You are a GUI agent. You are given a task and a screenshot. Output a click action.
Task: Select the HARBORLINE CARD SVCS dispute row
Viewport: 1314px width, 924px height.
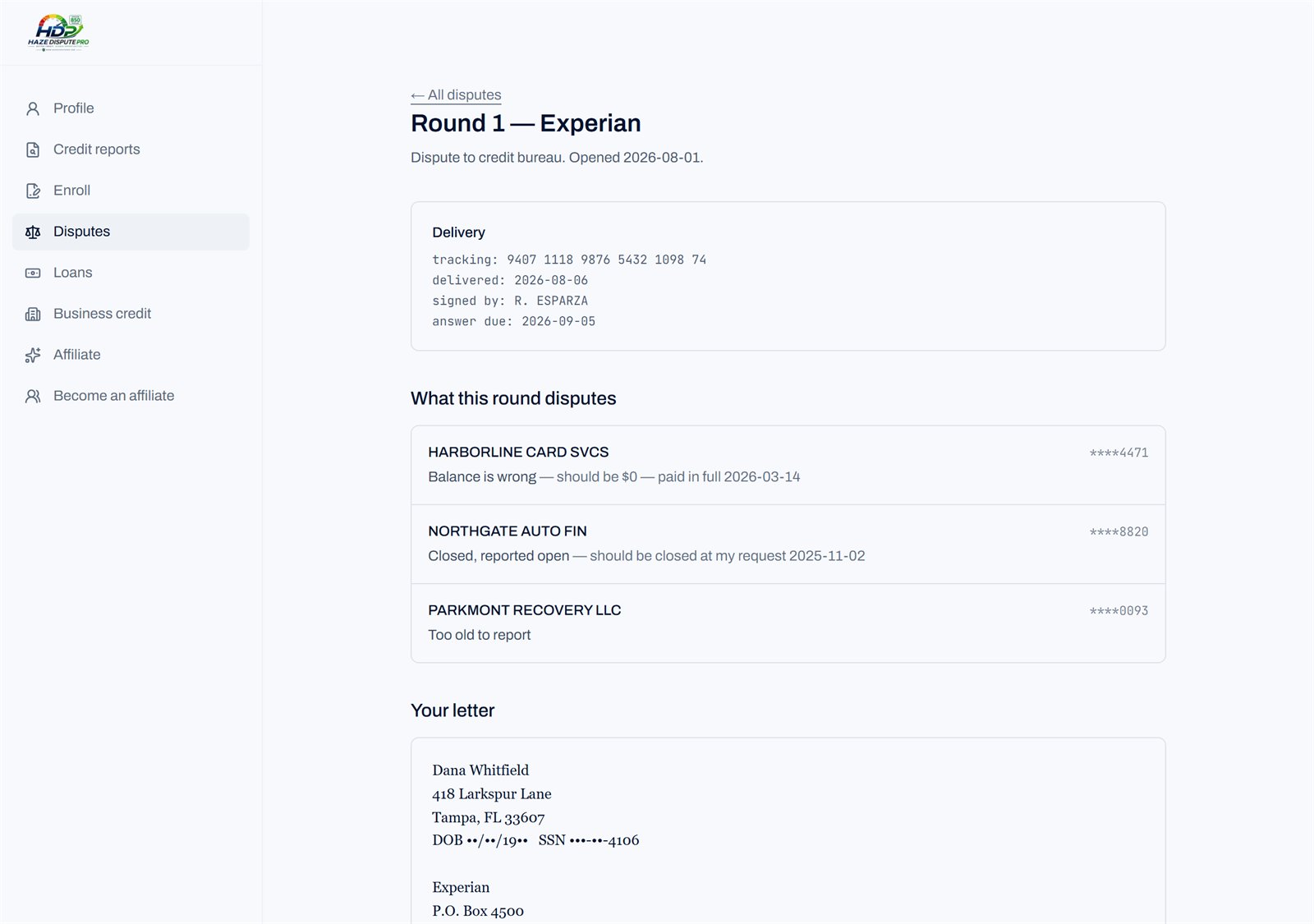point(788,465)
